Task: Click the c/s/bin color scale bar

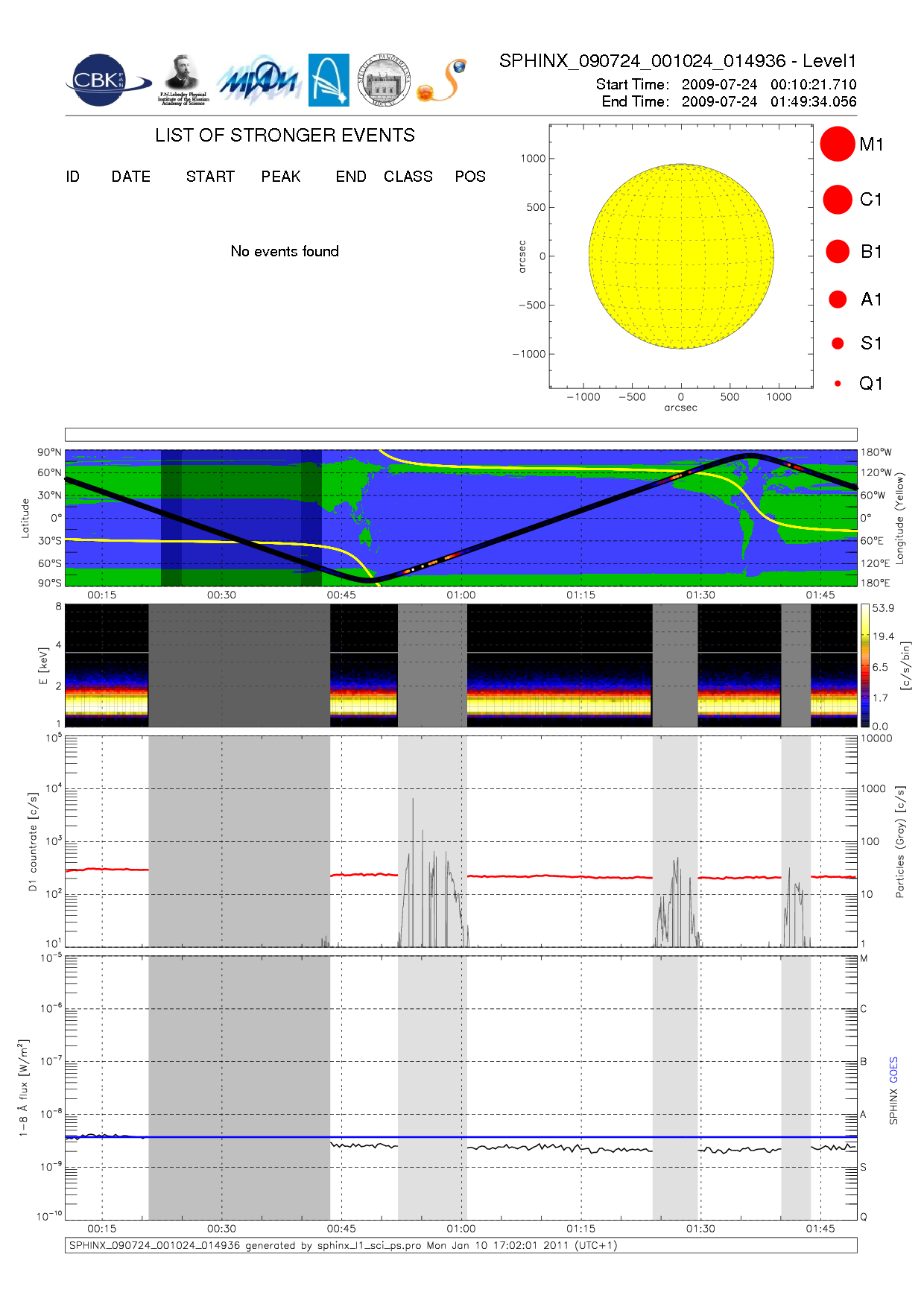Action: point(864,665)
